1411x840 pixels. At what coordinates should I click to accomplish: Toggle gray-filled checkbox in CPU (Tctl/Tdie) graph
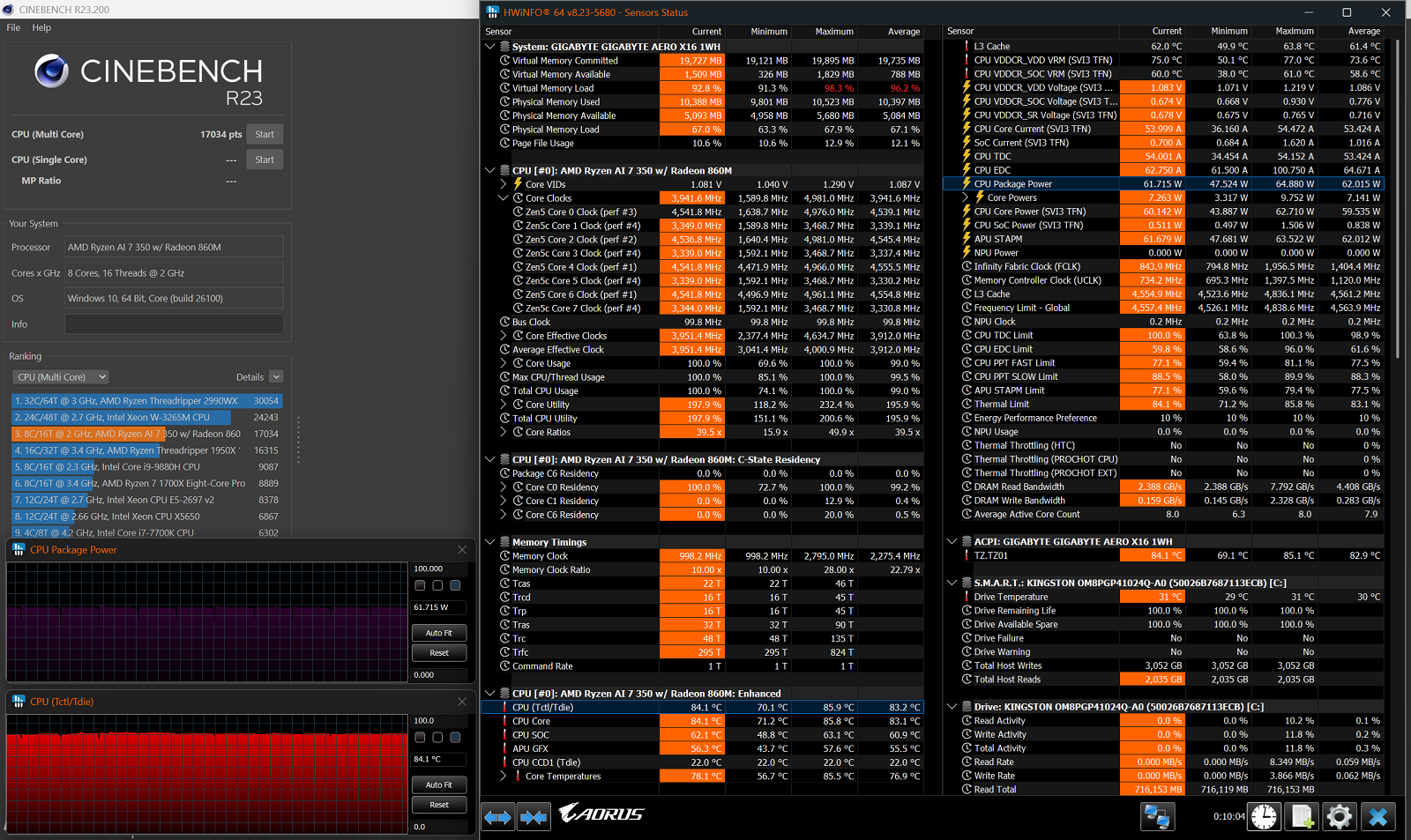420,737
